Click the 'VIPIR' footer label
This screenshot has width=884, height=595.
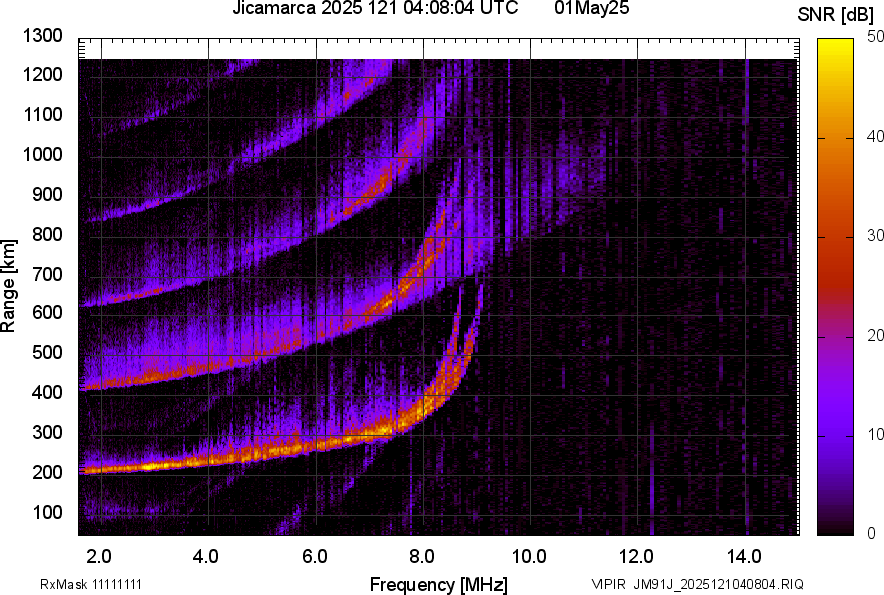tap(608, 584)
